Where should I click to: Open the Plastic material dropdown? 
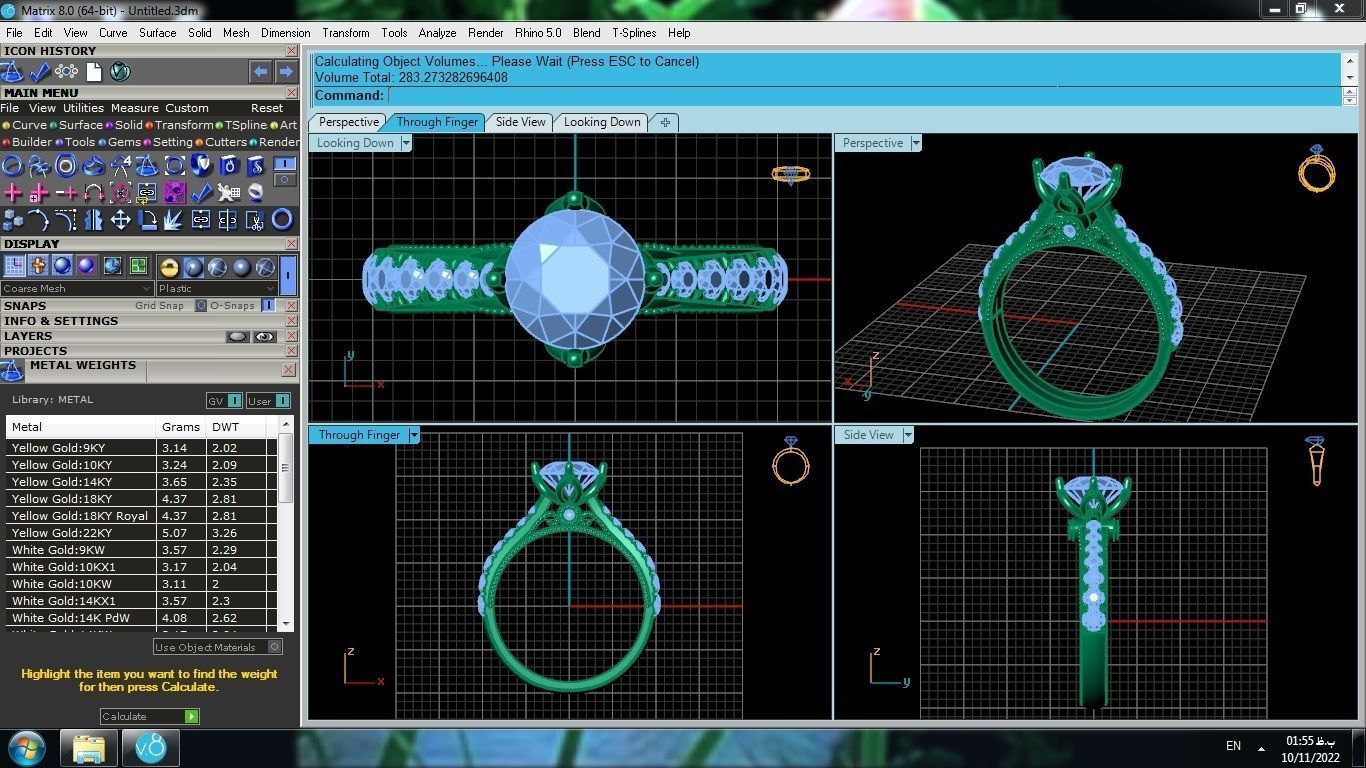click(217, 288)
